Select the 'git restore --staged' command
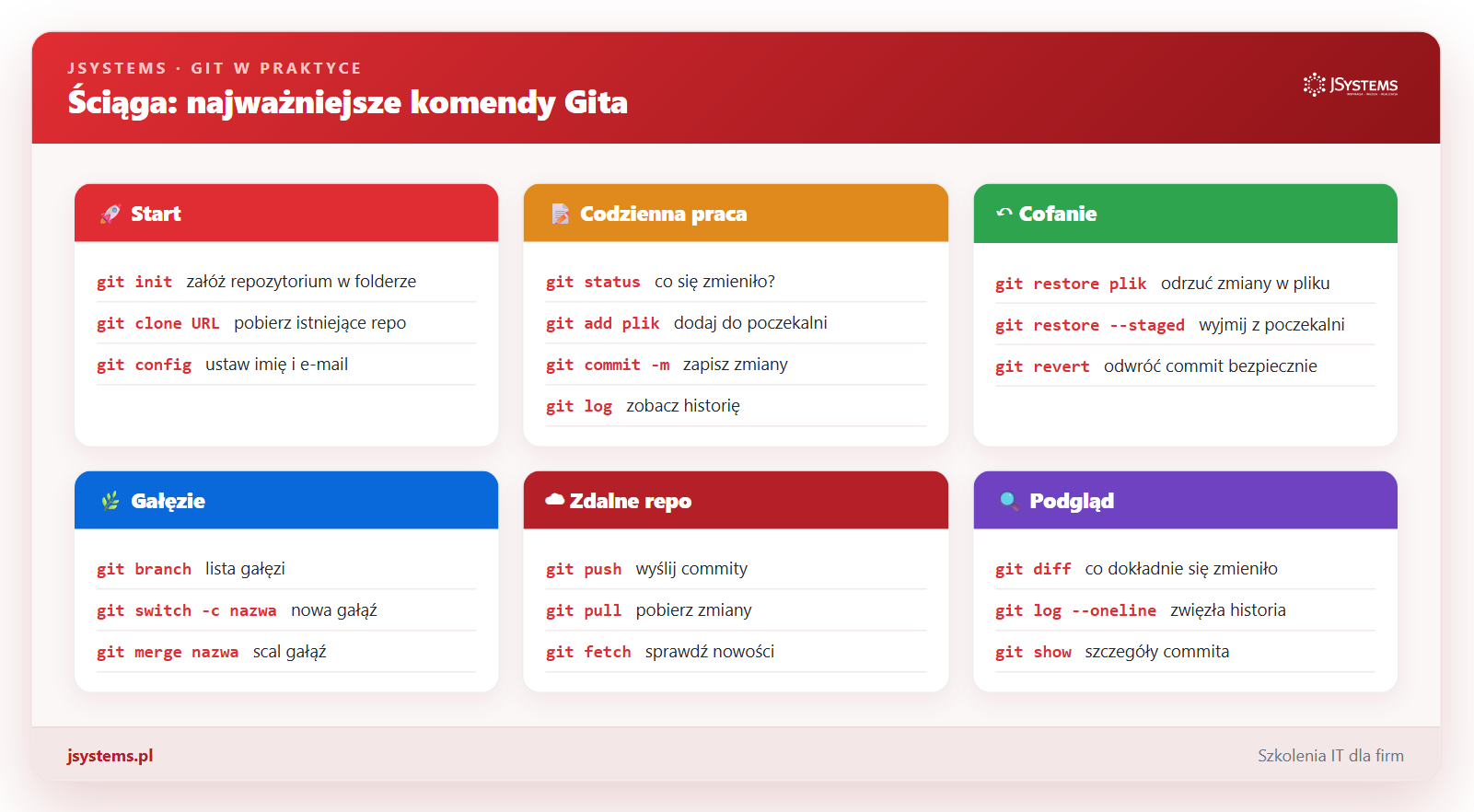 [x=1090, y=325]
